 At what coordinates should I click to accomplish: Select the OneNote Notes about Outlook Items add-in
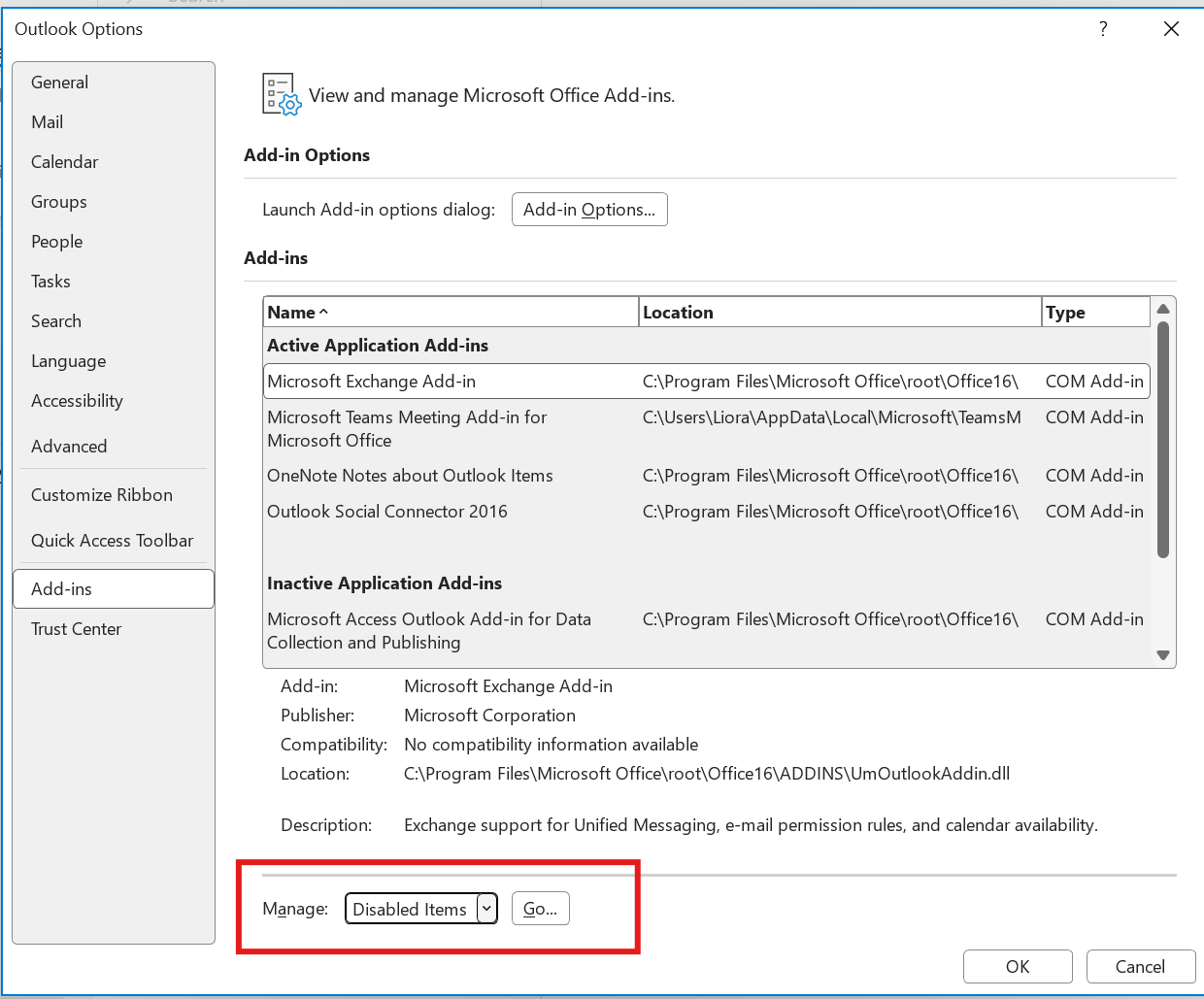(x=707, y=476)
